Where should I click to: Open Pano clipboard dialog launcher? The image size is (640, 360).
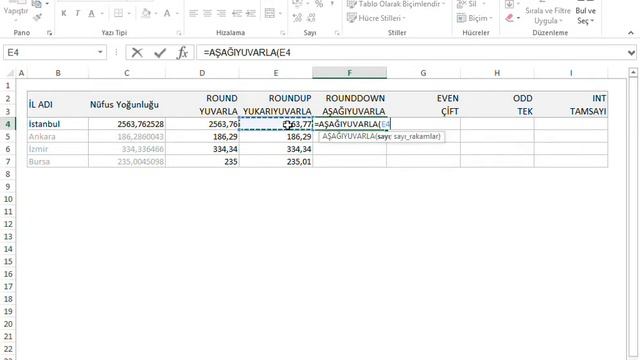click(49, 33)
